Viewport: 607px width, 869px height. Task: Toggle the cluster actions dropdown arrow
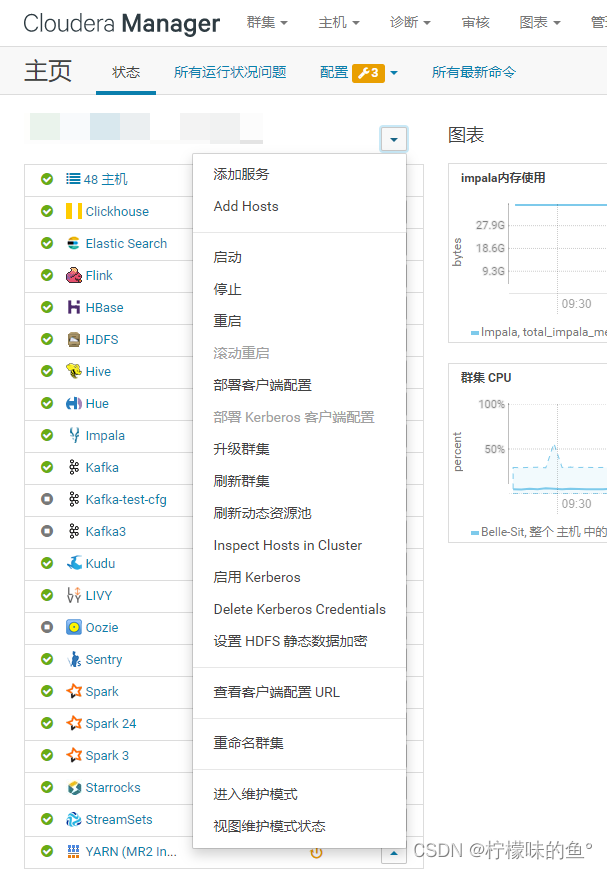394,139
